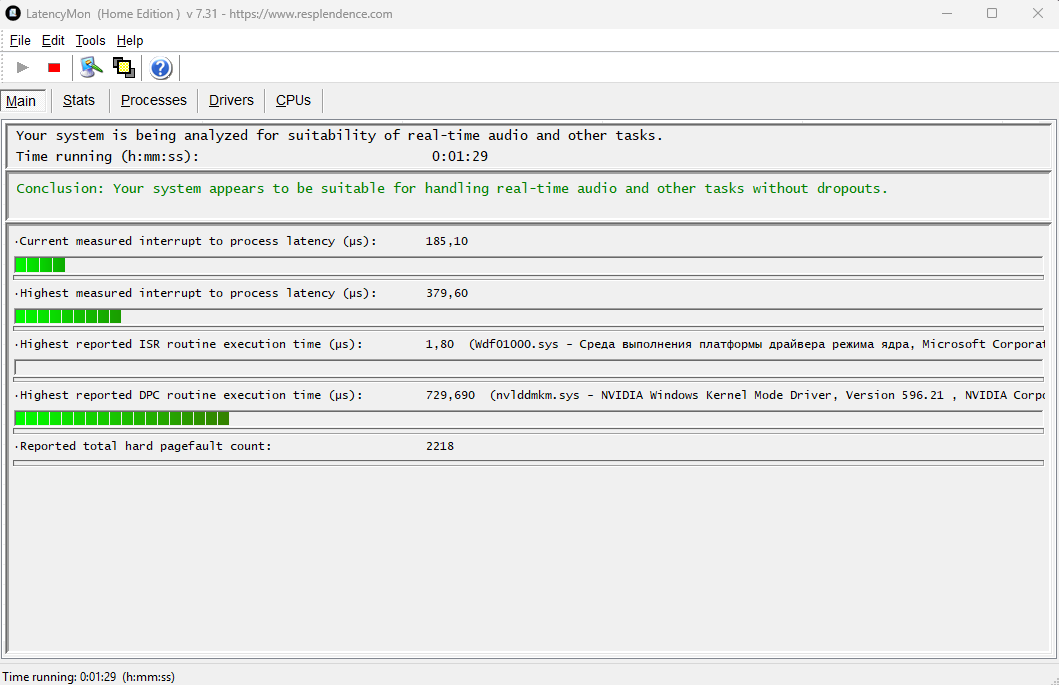Click the 'Reported total hard pagefault count' label
This screenshot has width=1059, height=685.
145,447
